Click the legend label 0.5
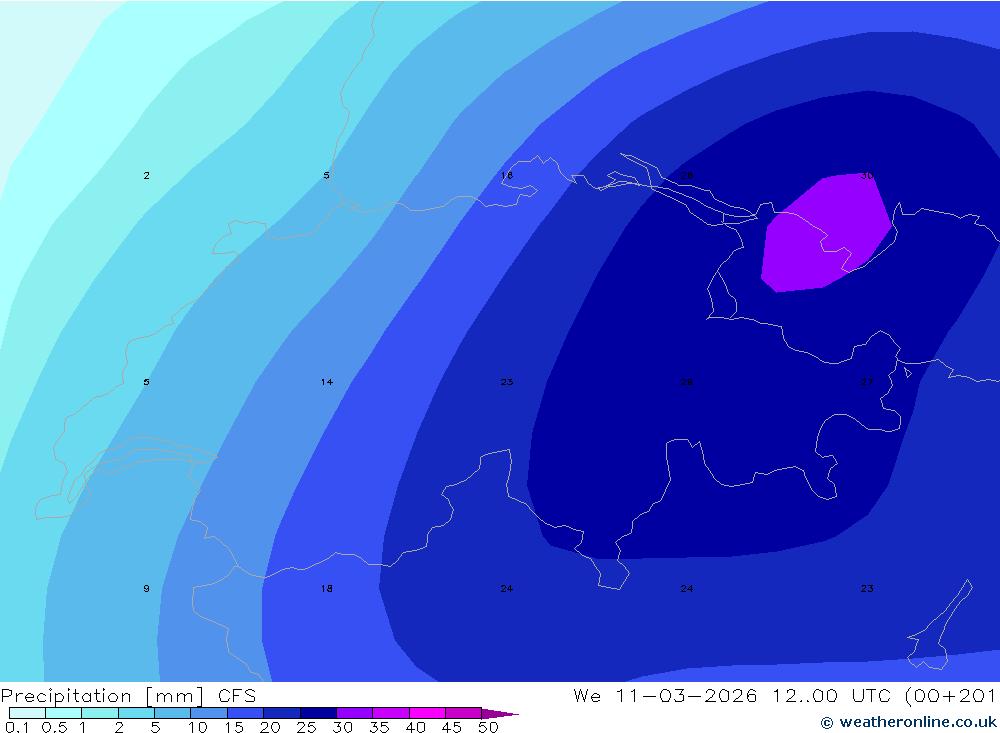The image size is (1000, 733). tap(54, 727)
